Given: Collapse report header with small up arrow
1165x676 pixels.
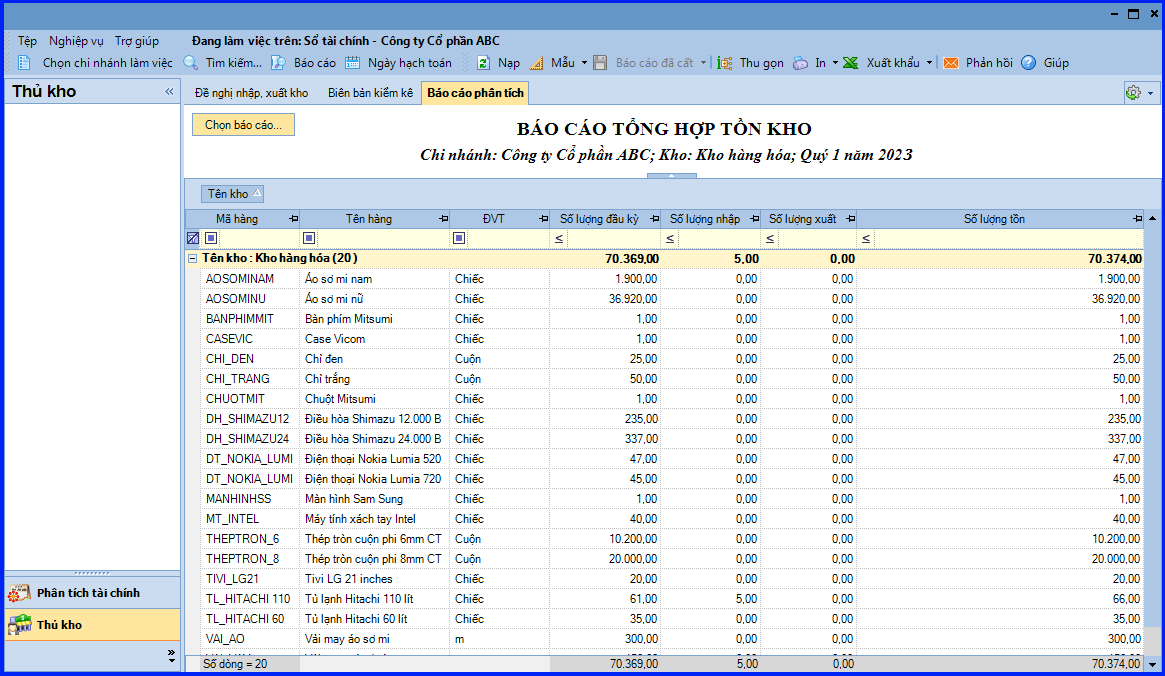Looking at the screenshot, I should coord(672,176).
